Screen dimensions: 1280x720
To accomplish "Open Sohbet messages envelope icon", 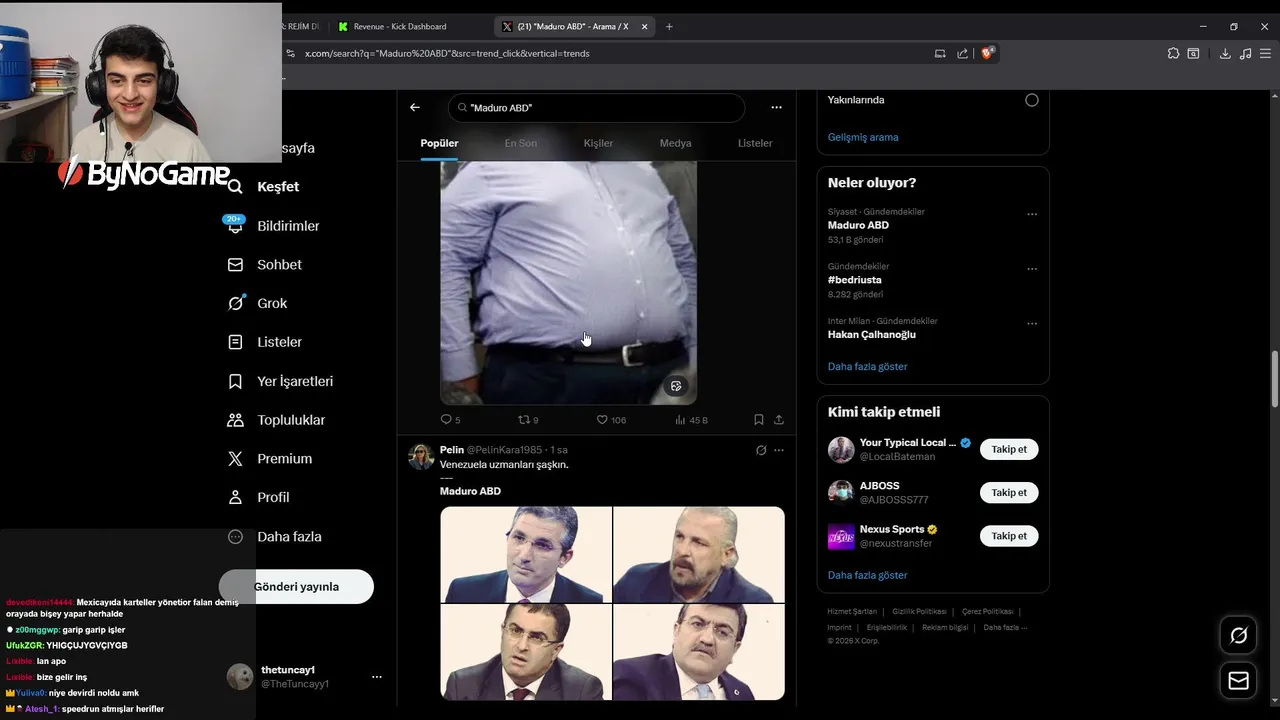I will tap(235, 265).
